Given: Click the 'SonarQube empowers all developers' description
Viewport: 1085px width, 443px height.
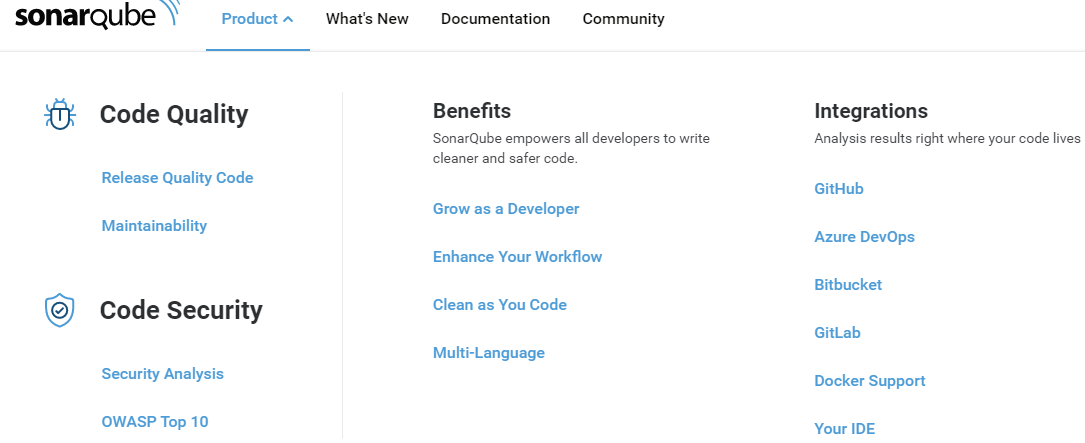Looking at the screenshot, I should tap(572, 148).
